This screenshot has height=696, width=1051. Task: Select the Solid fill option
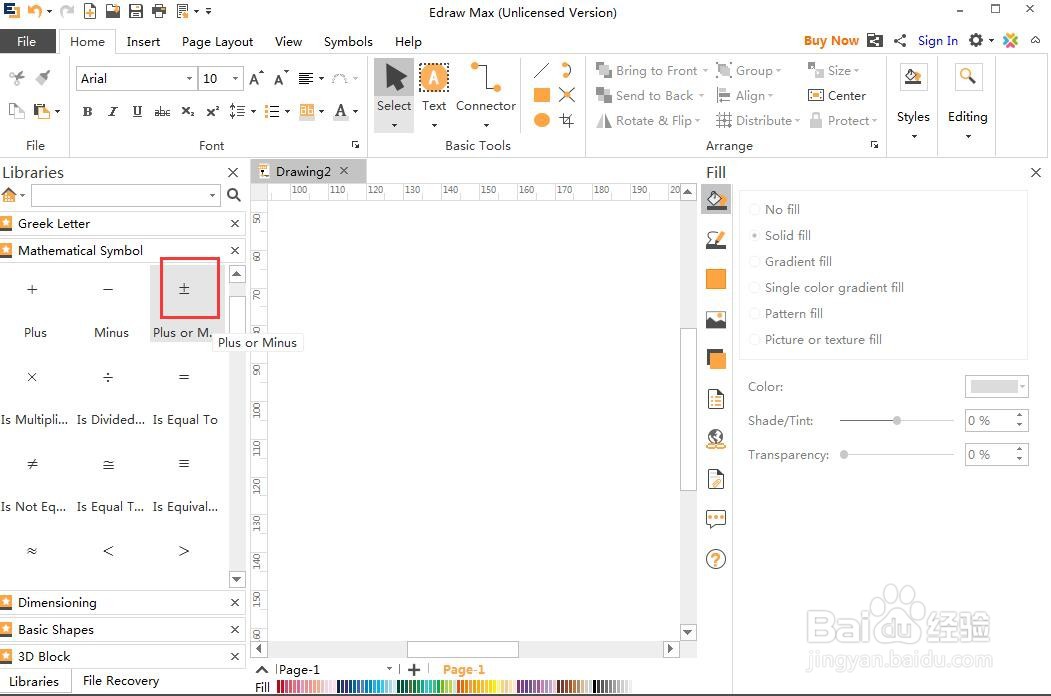click(x=781, y=235)
